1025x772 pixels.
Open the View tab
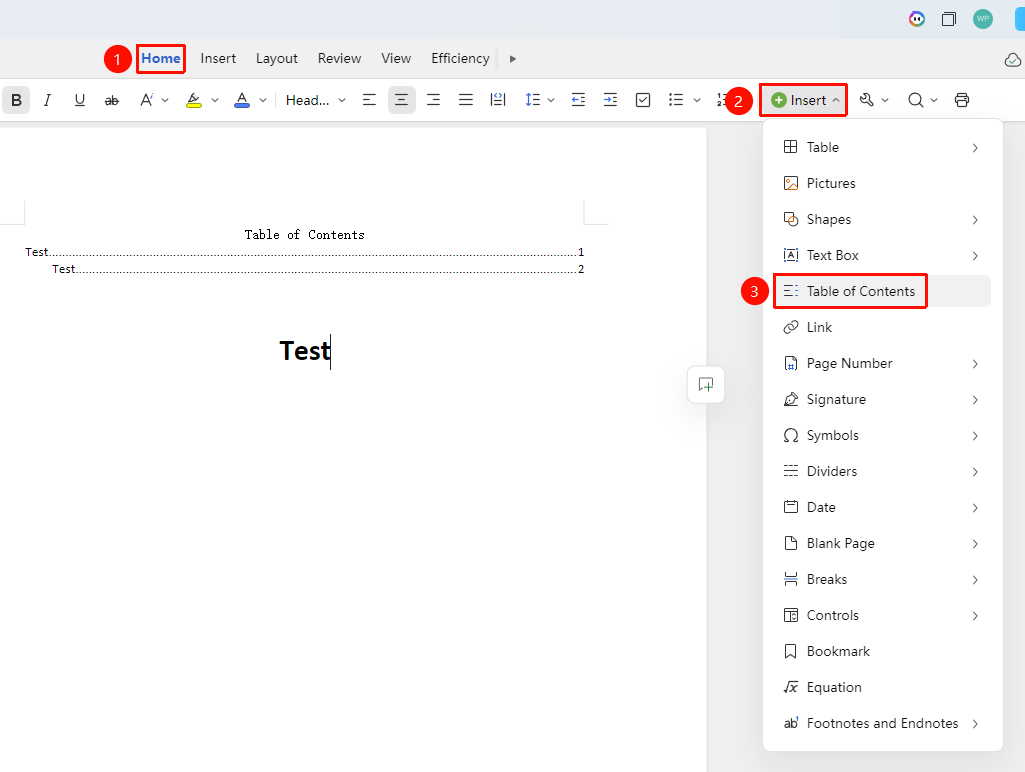[396, 58]
